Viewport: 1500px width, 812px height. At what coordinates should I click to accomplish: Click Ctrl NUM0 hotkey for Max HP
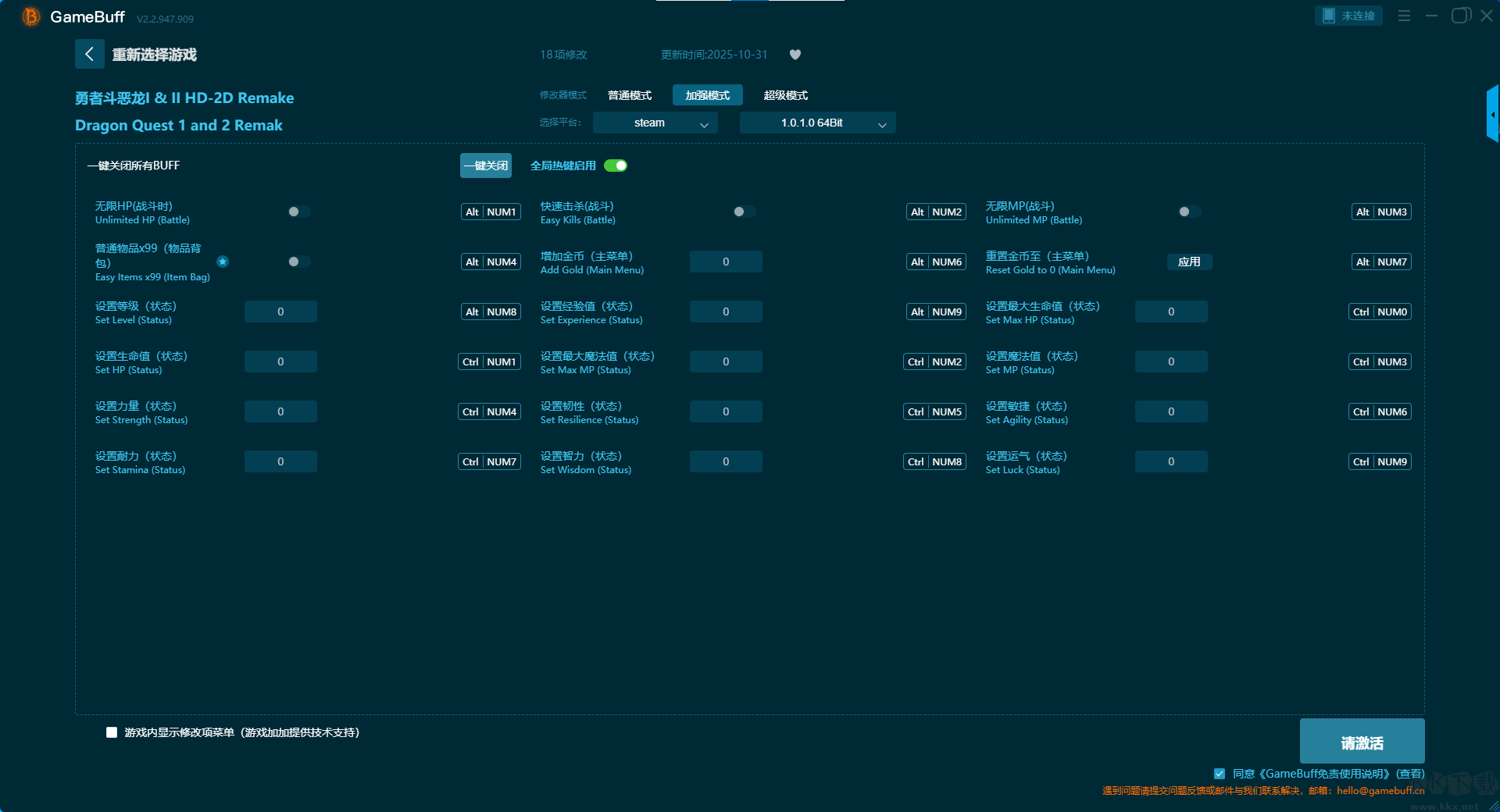point(1380,312)
